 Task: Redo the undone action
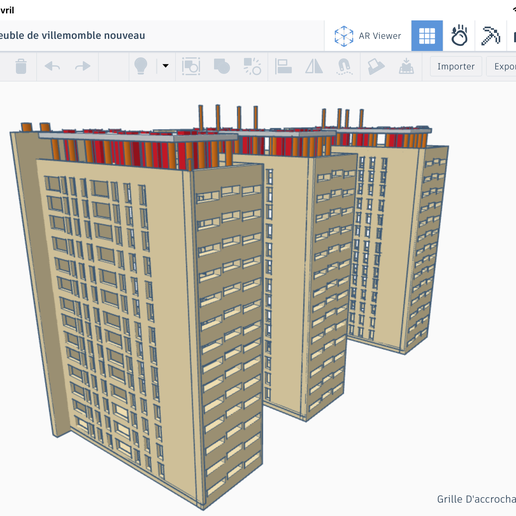pyautogui.click(x=82, y=66)
